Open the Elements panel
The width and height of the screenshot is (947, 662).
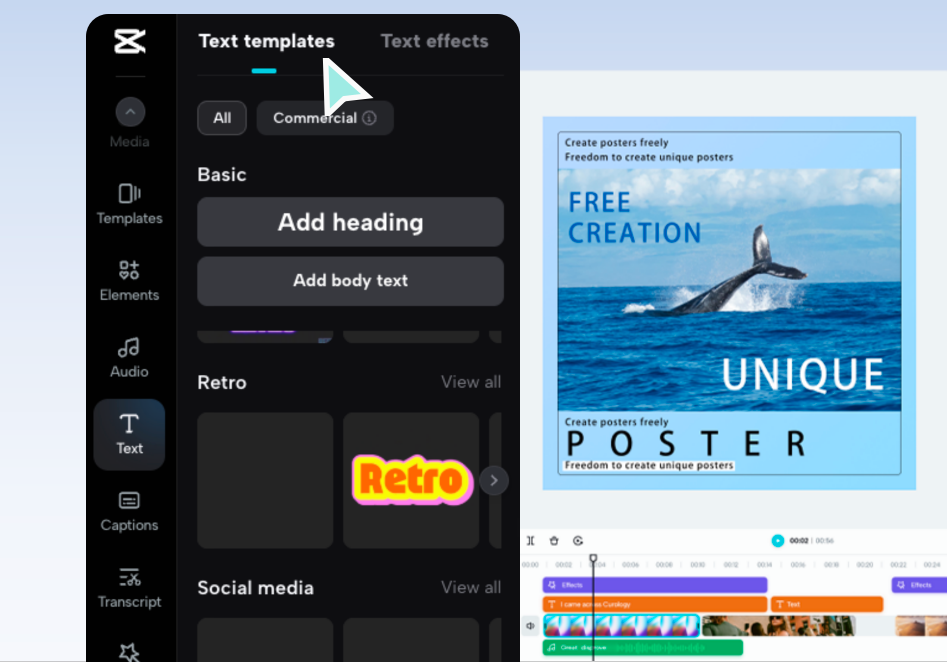click(129, 279)
